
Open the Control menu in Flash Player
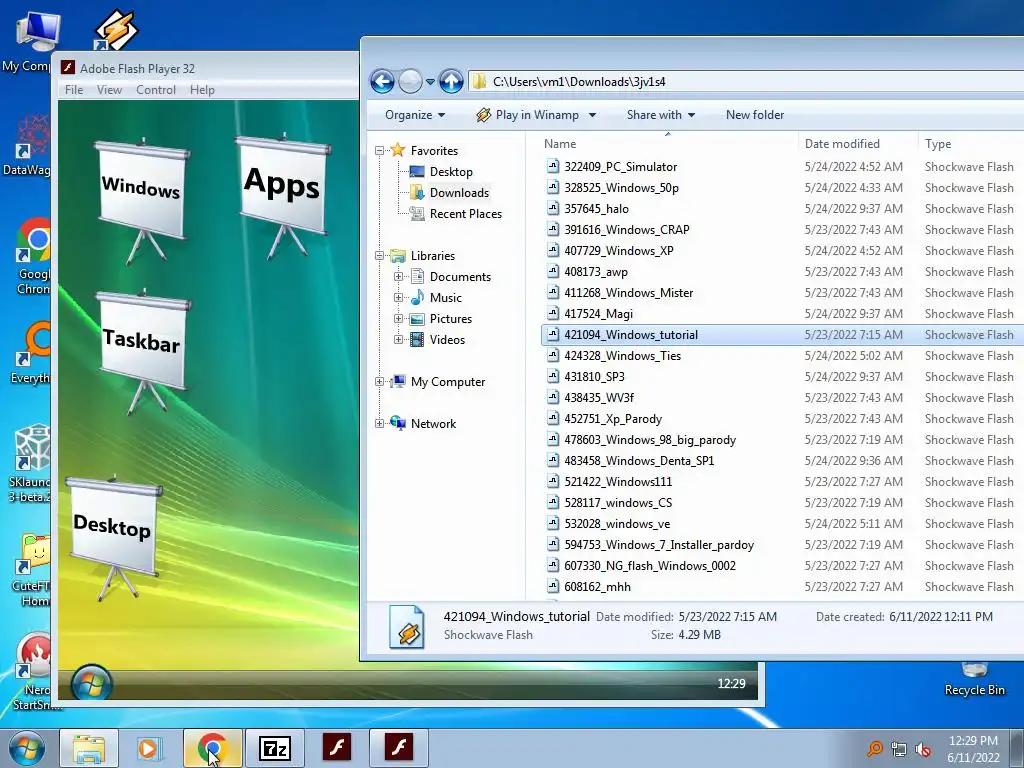(x=155, y=90)
